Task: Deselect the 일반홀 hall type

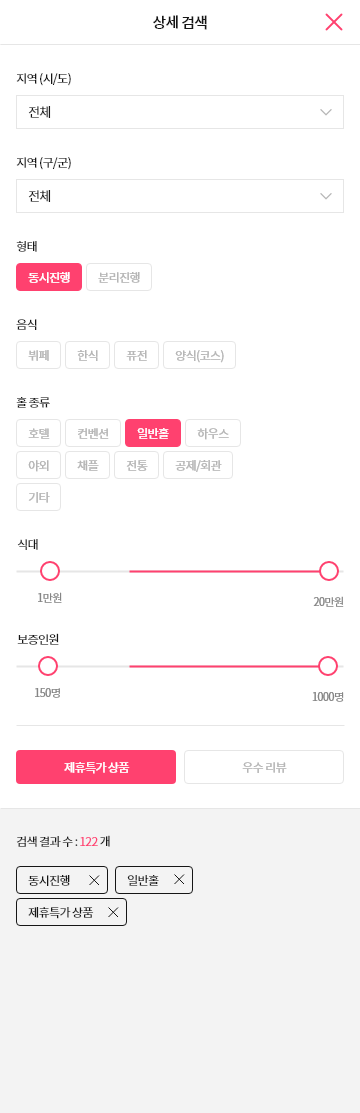Action: click(153, 433)
